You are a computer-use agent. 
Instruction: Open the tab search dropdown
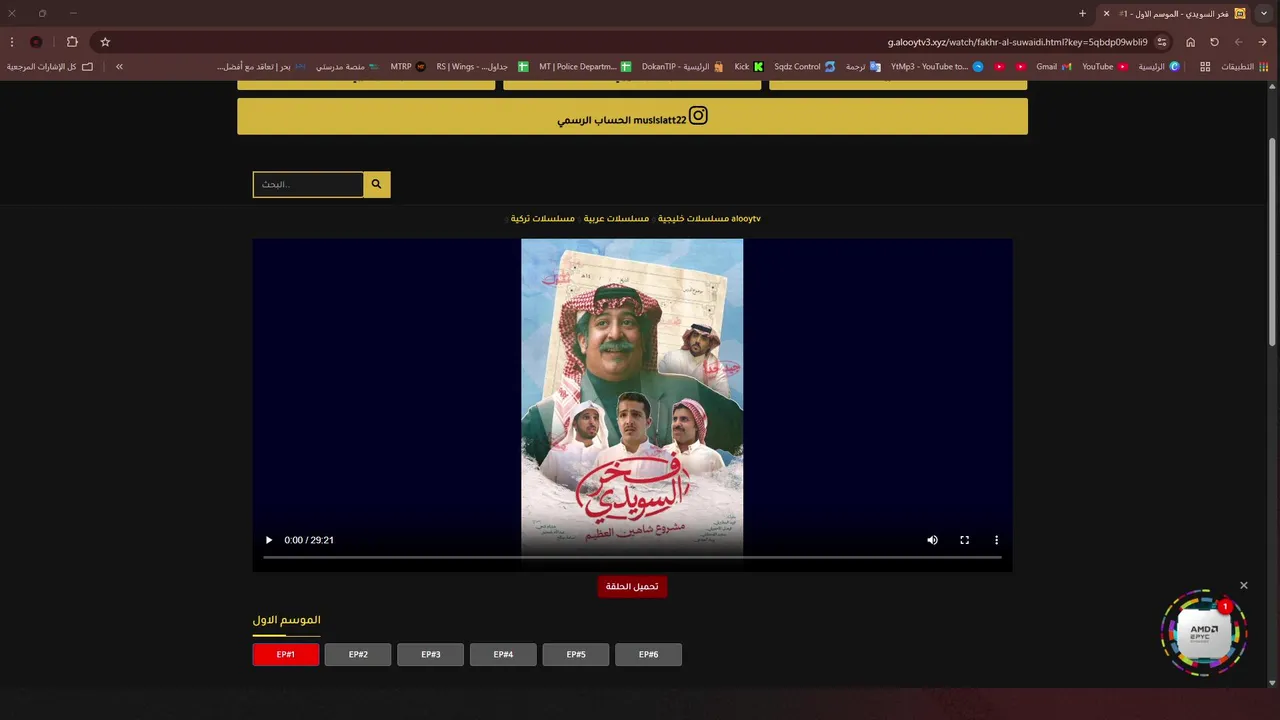[1264, 13]
